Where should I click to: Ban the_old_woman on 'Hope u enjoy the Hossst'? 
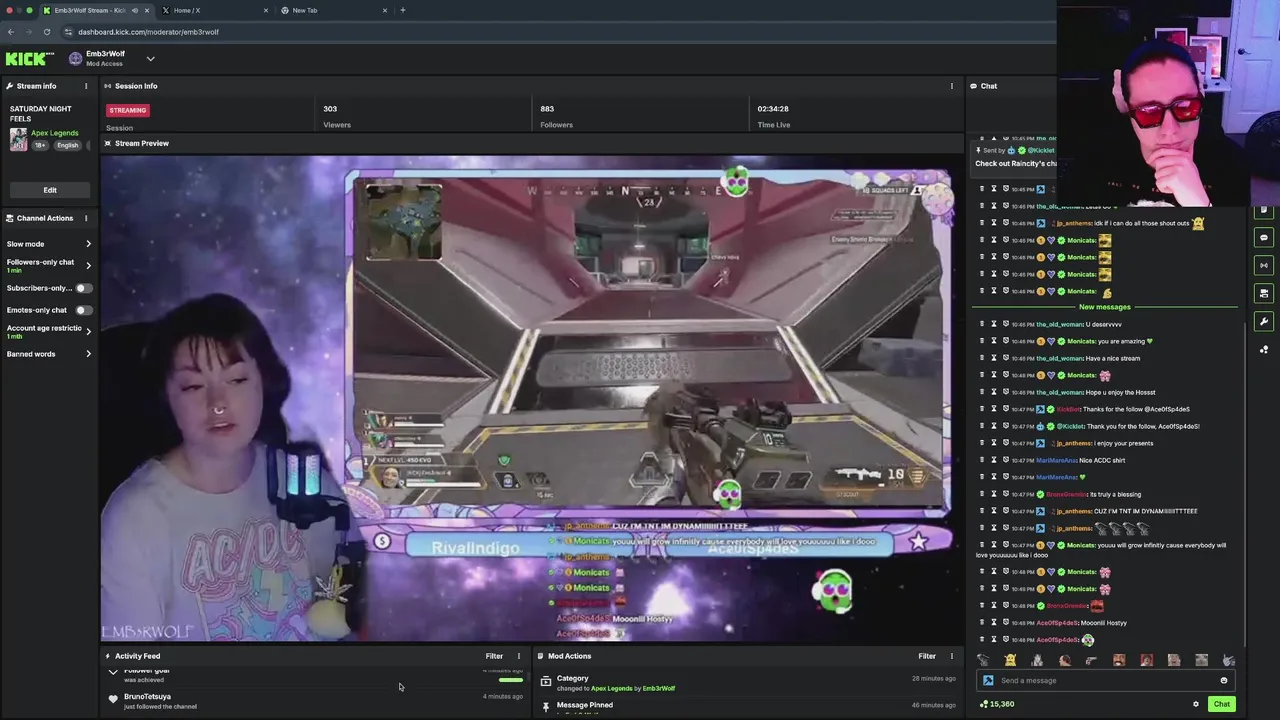tap(1005, 392)
